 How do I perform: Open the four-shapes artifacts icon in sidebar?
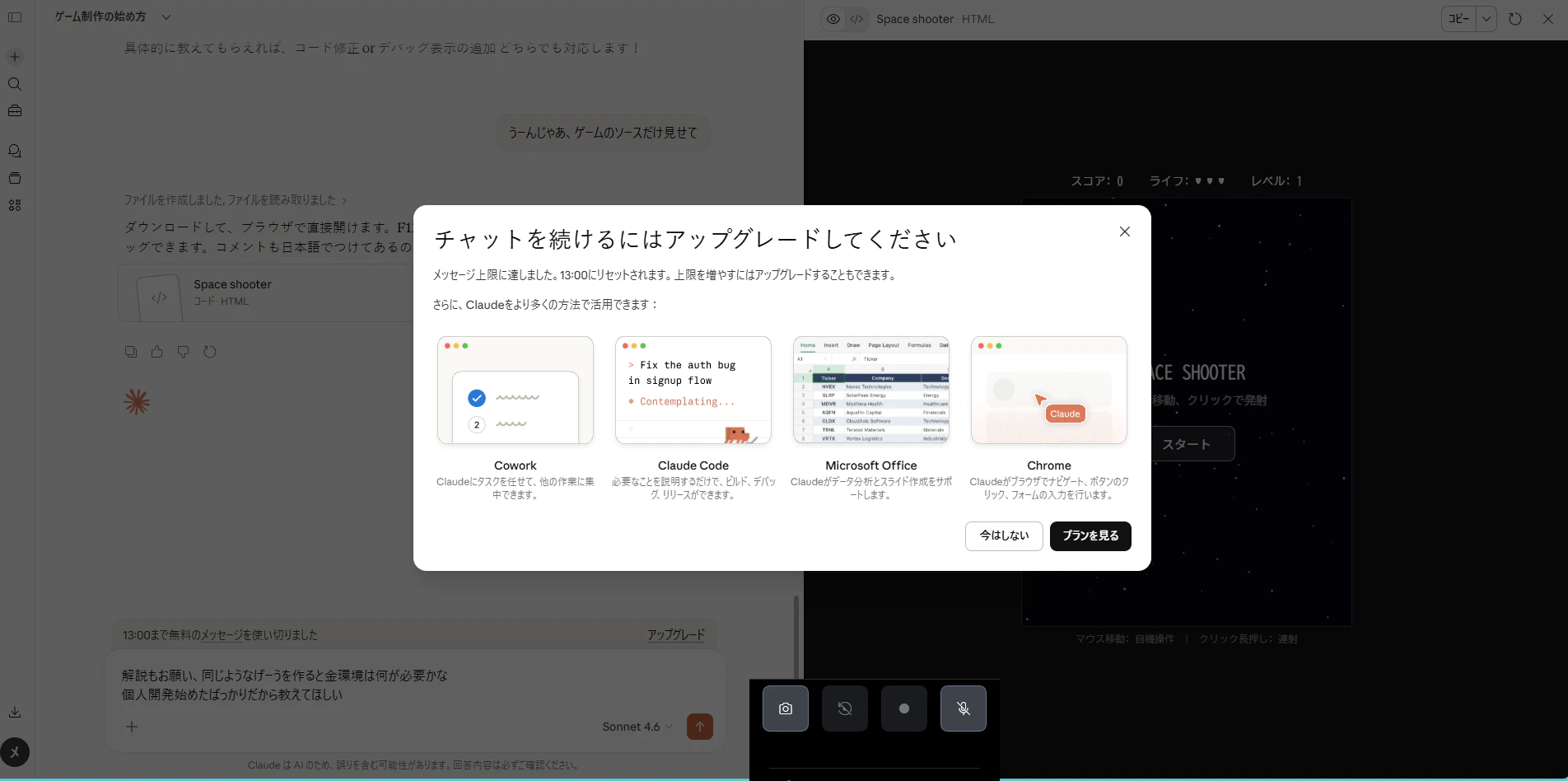tap(15, 205)
